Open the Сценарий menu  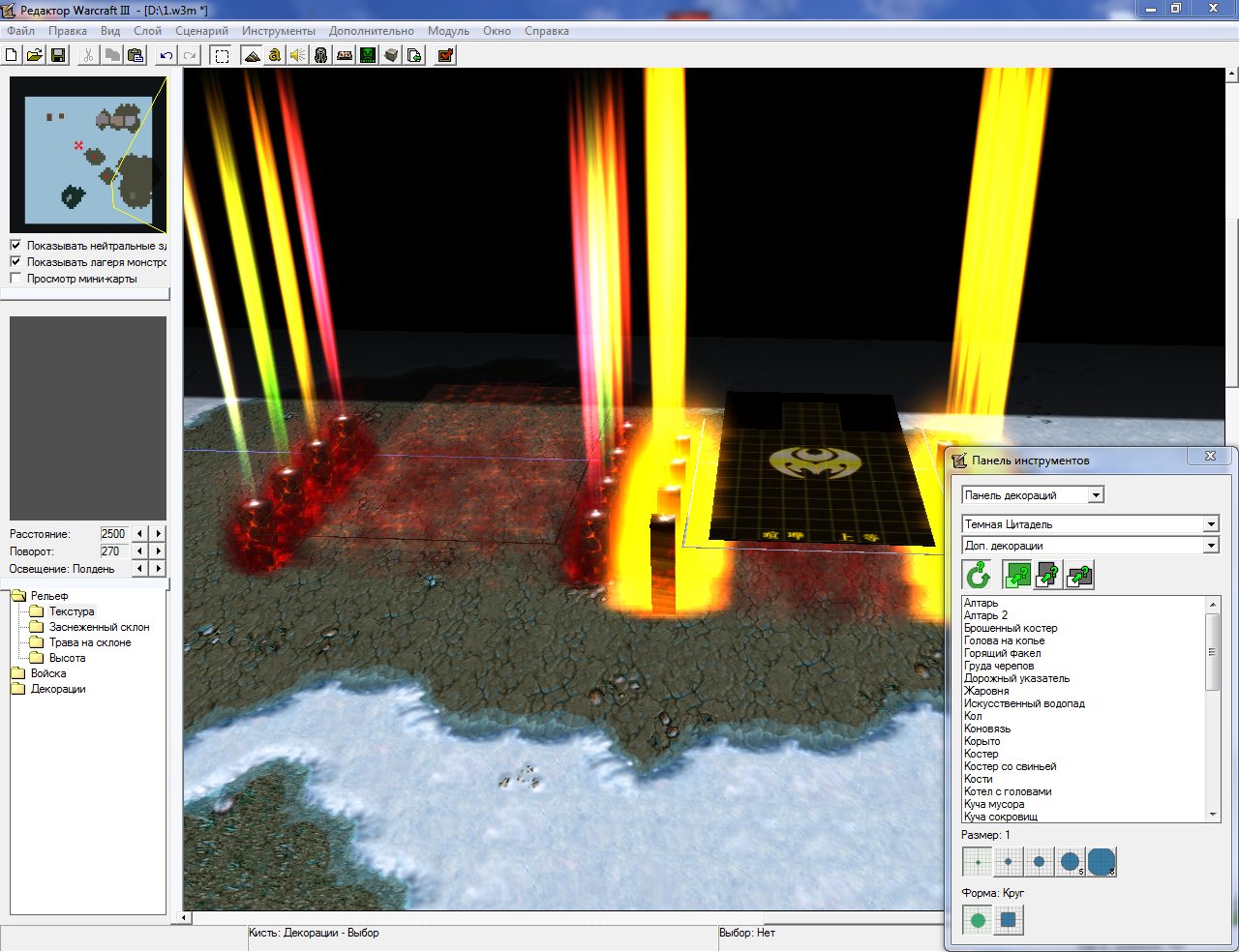(x=202, y=31)
